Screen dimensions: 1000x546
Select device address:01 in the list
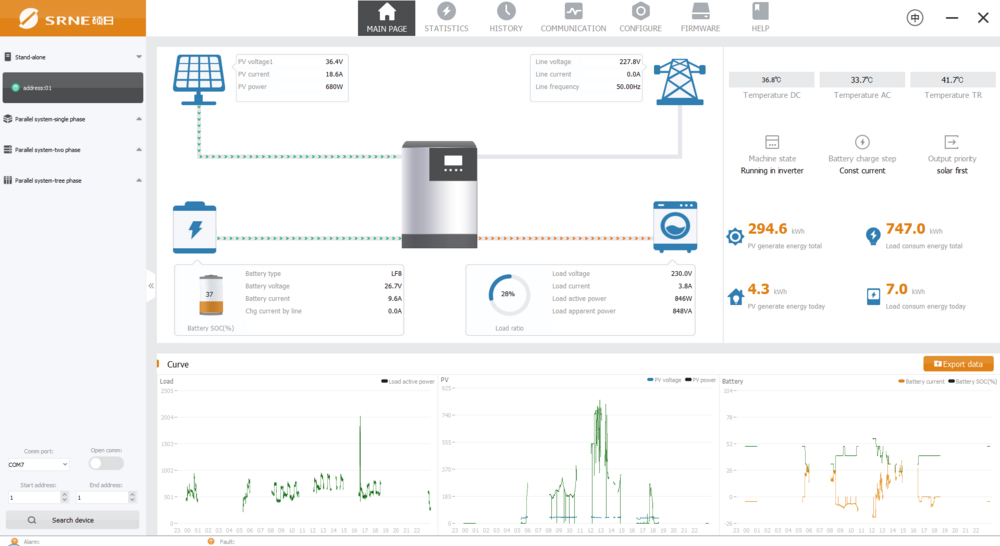72,88
